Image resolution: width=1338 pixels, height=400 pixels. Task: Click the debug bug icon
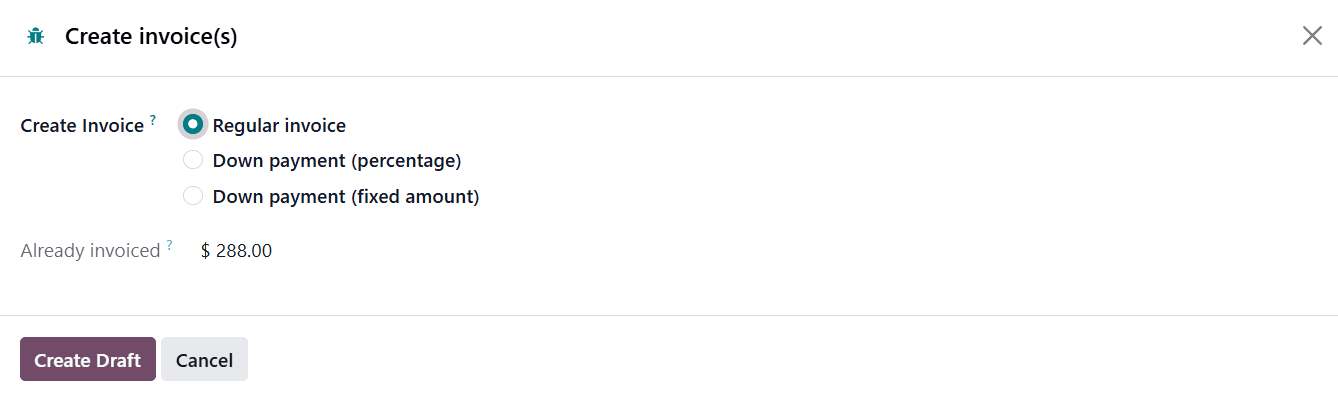[36, 37]
